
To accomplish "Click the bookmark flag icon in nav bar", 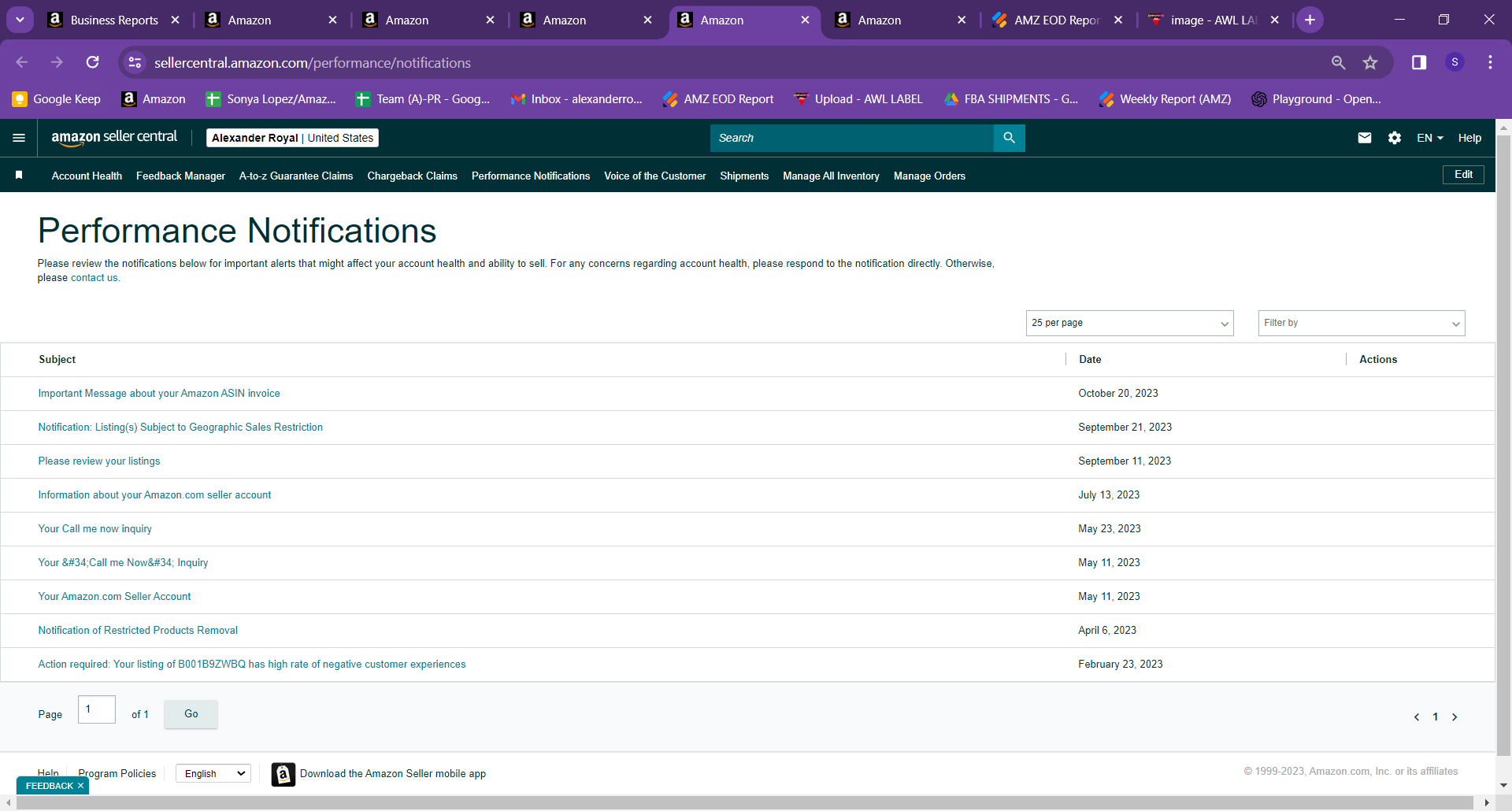I will (19, 175).
